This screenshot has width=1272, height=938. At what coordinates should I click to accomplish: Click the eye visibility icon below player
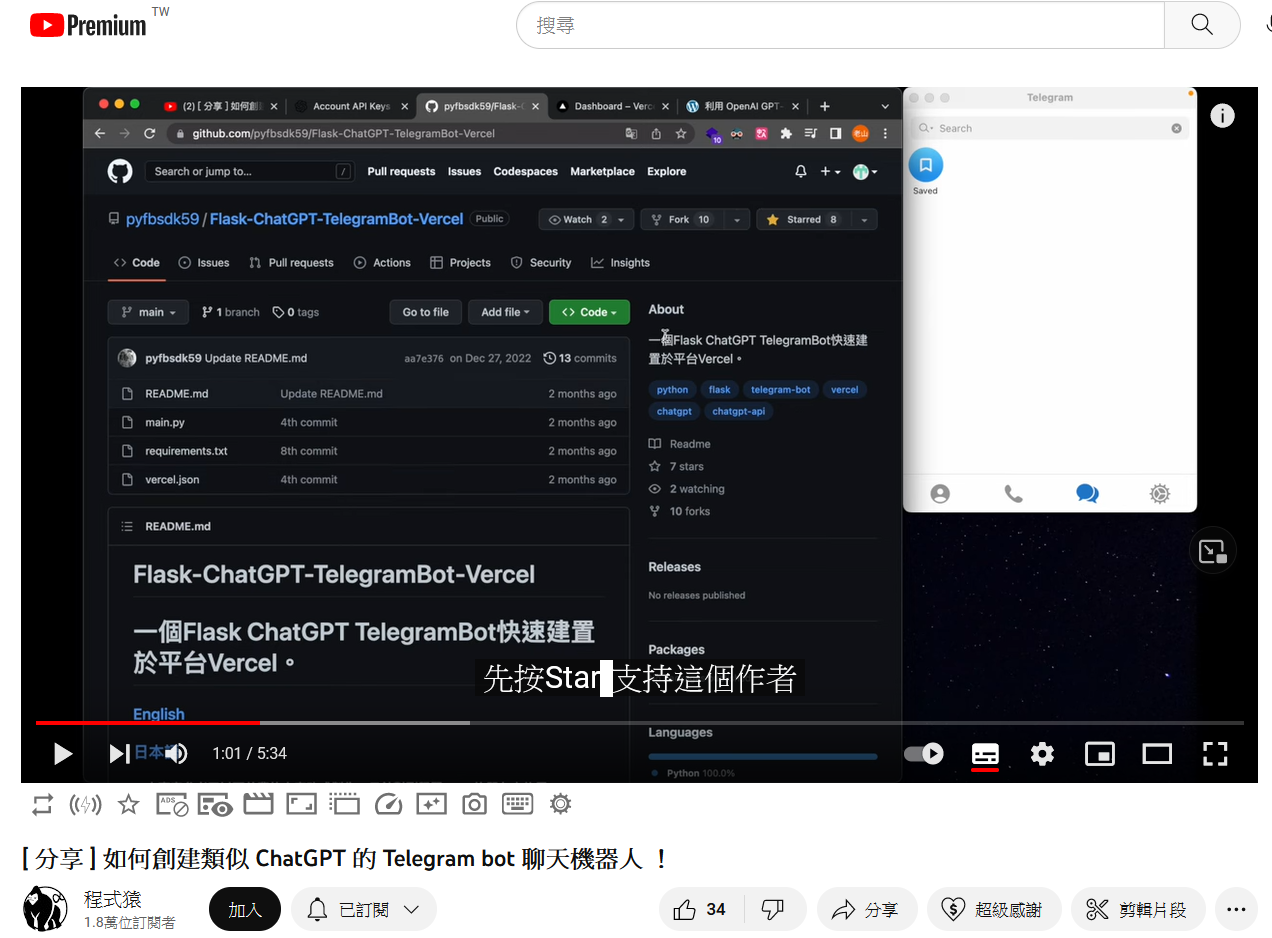(215, 804)
